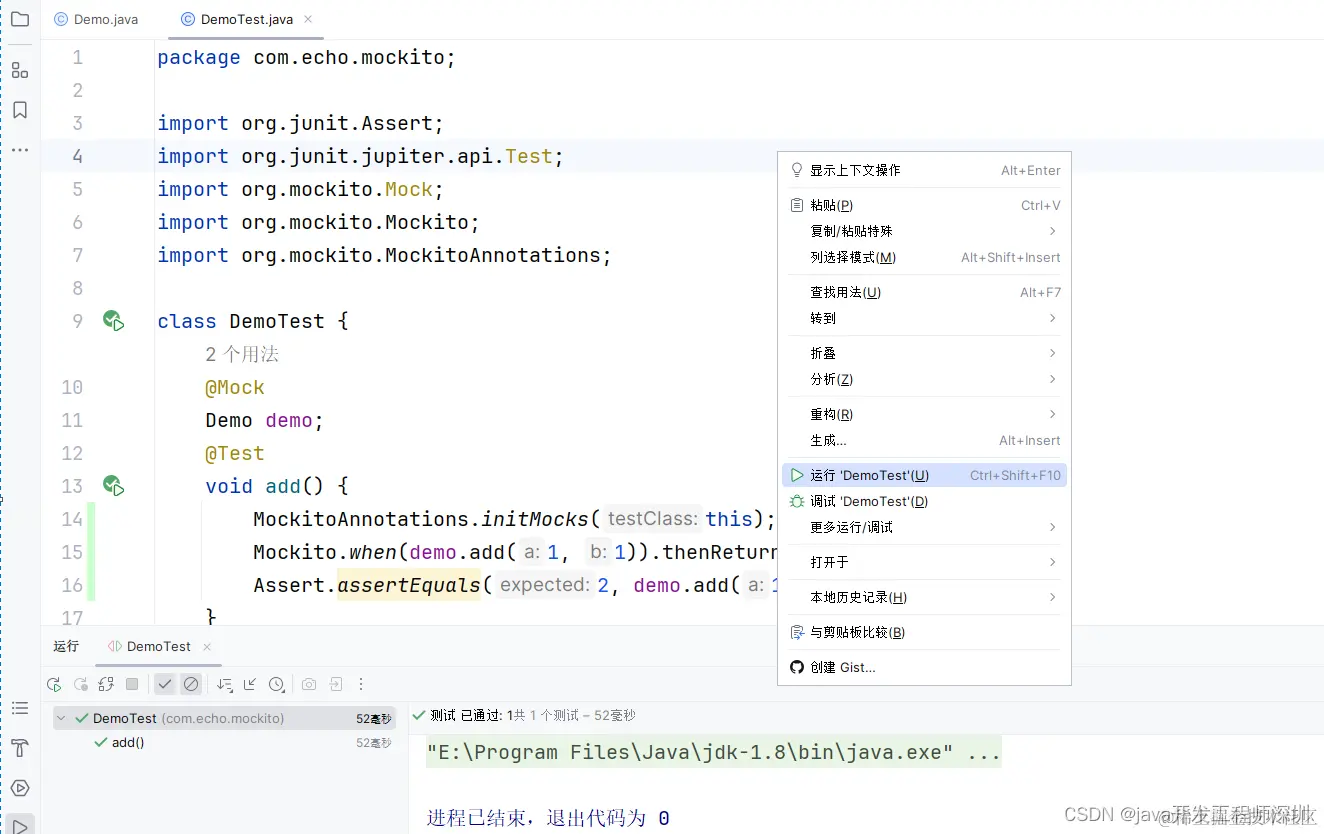Click the run gutter icon beside class DemoTest
This screenshot has width=1324, height=834.
point(113,321)
